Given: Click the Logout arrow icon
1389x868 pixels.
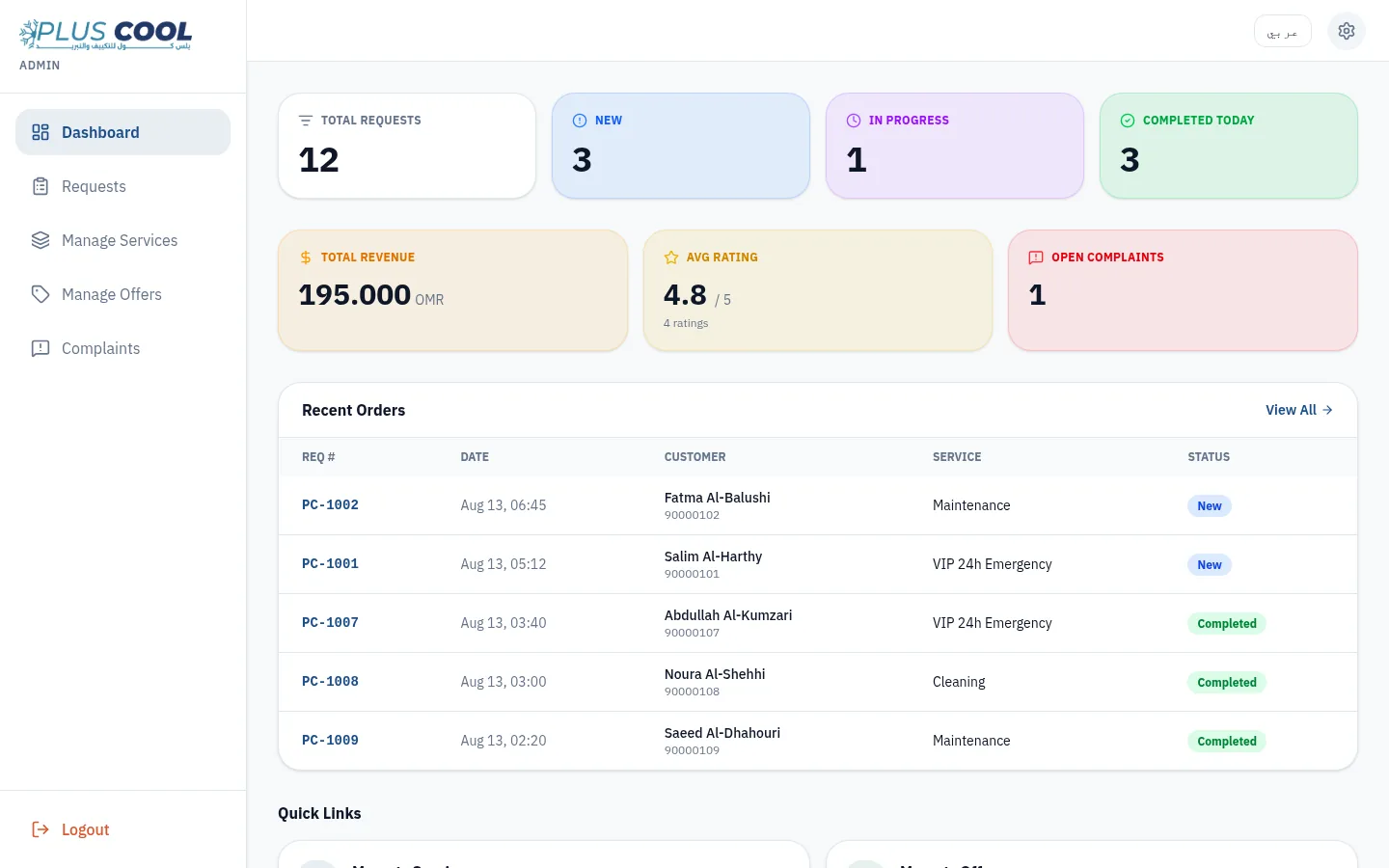Looking at the screenshot, I should coord(41,829).
